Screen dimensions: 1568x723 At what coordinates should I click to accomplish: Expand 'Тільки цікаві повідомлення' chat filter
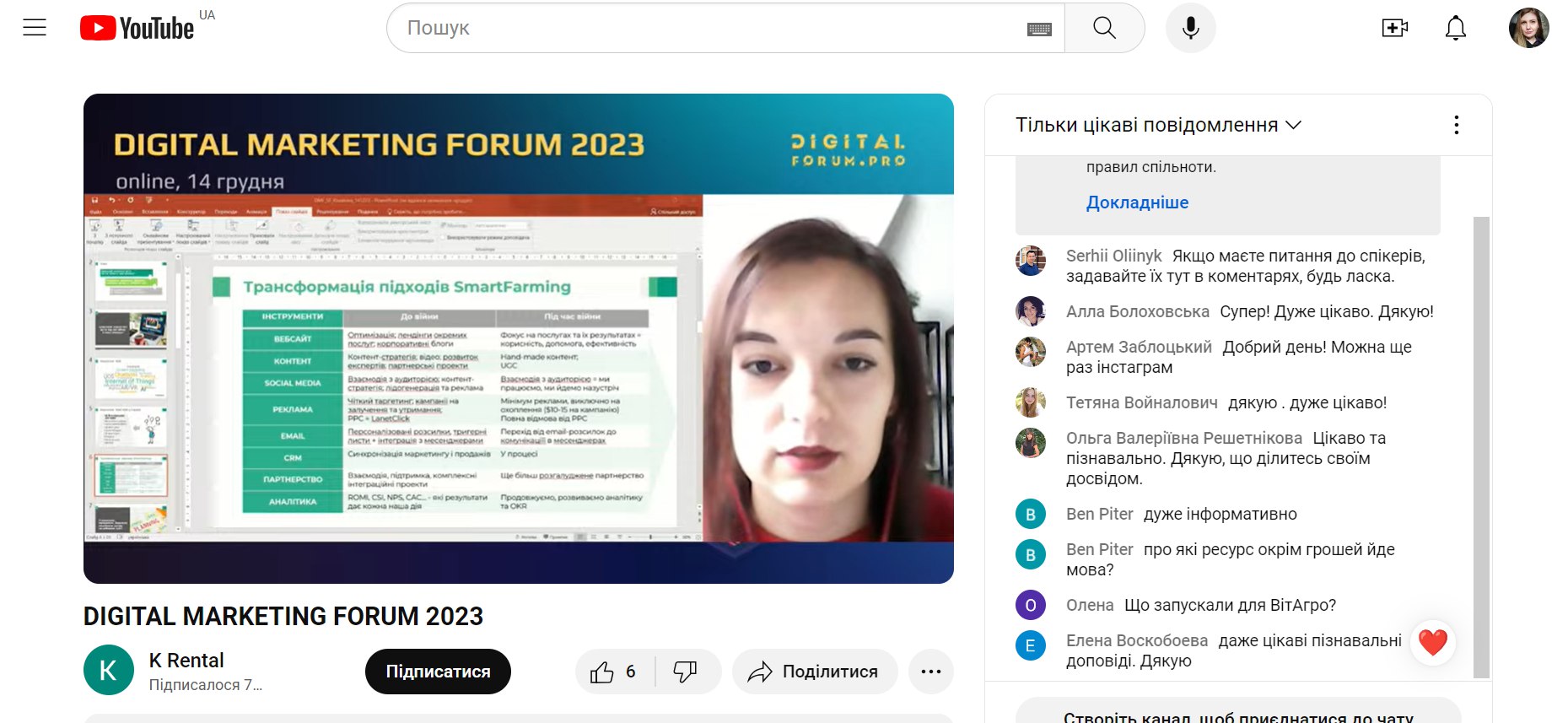click(1158, 125)
